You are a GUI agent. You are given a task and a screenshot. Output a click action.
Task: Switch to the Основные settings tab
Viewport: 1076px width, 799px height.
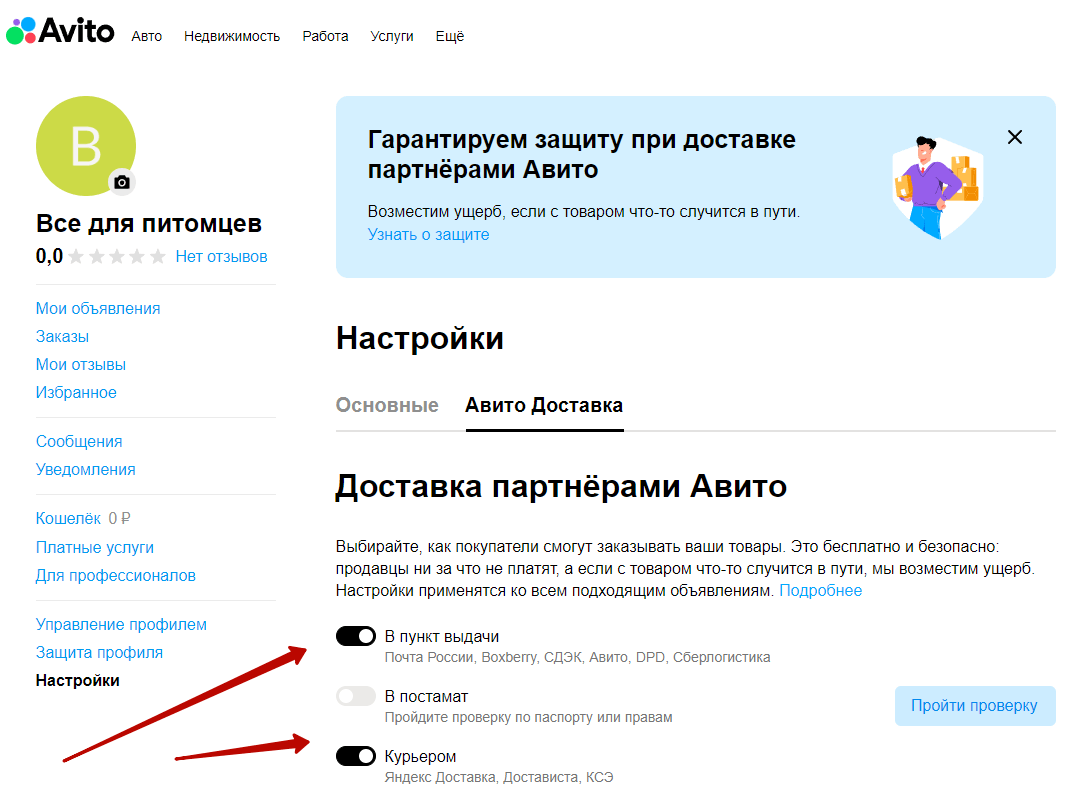coord(387,405)
